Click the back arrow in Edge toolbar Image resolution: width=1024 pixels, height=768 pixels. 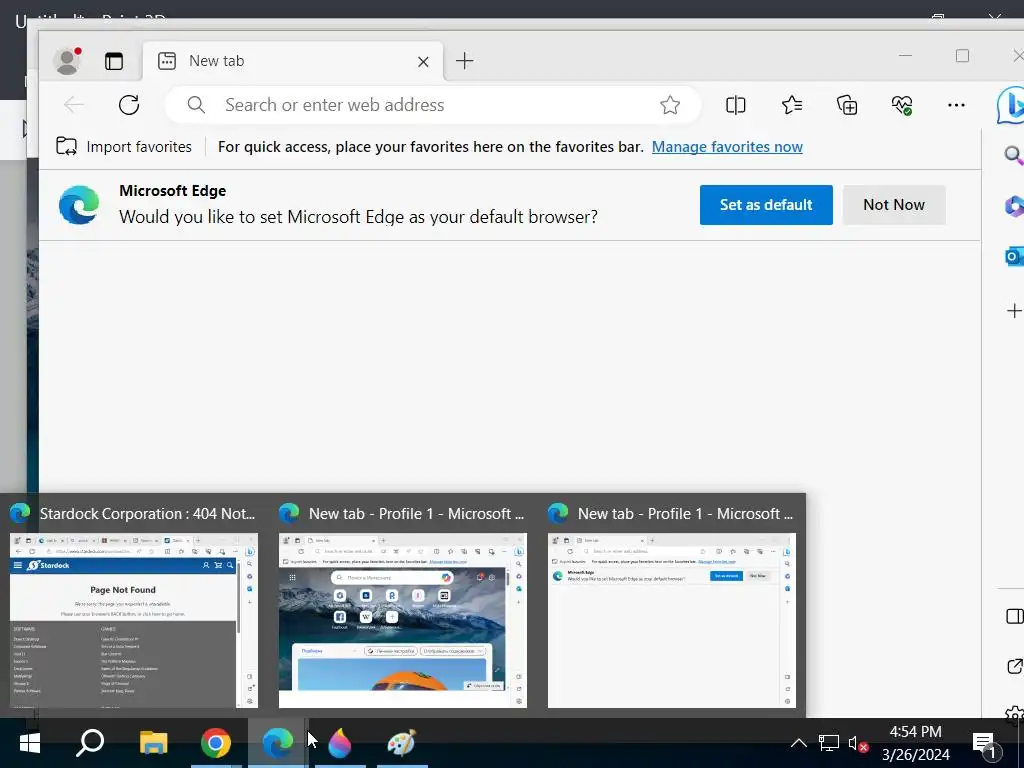pos(73,104)
